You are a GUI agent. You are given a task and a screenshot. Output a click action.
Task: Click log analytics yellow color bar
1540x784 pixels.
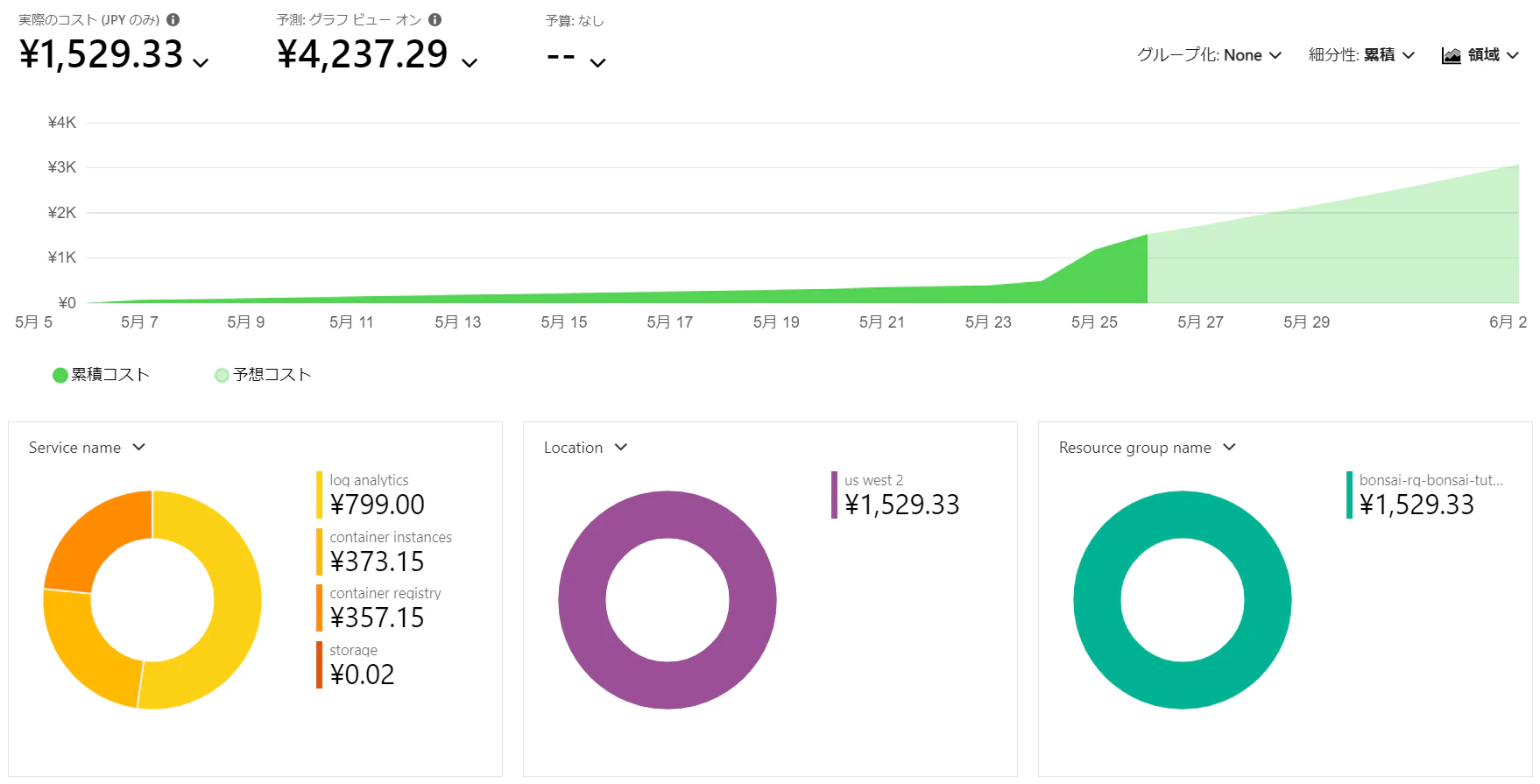point(319,495)
